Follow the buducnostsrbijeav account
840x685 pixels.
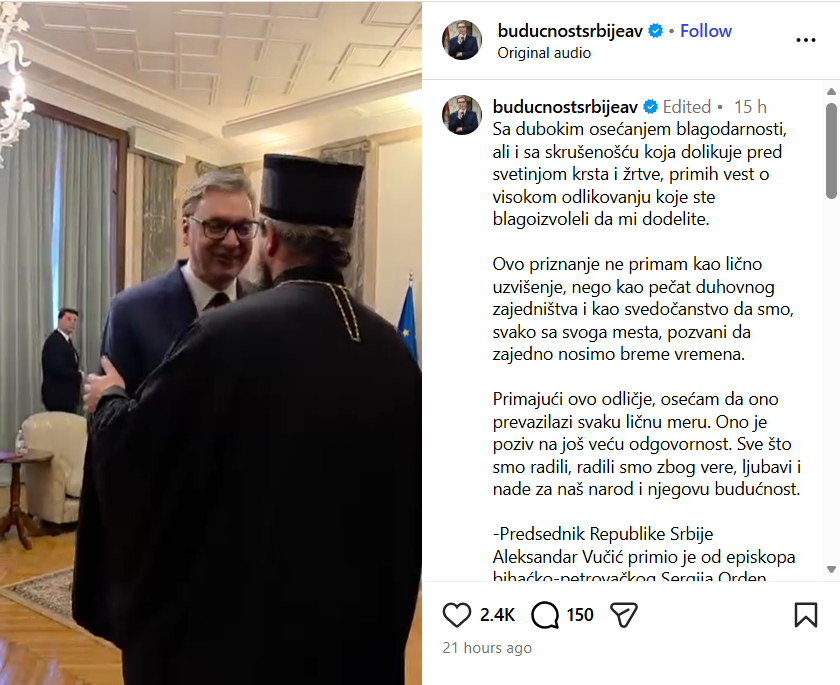706,31
